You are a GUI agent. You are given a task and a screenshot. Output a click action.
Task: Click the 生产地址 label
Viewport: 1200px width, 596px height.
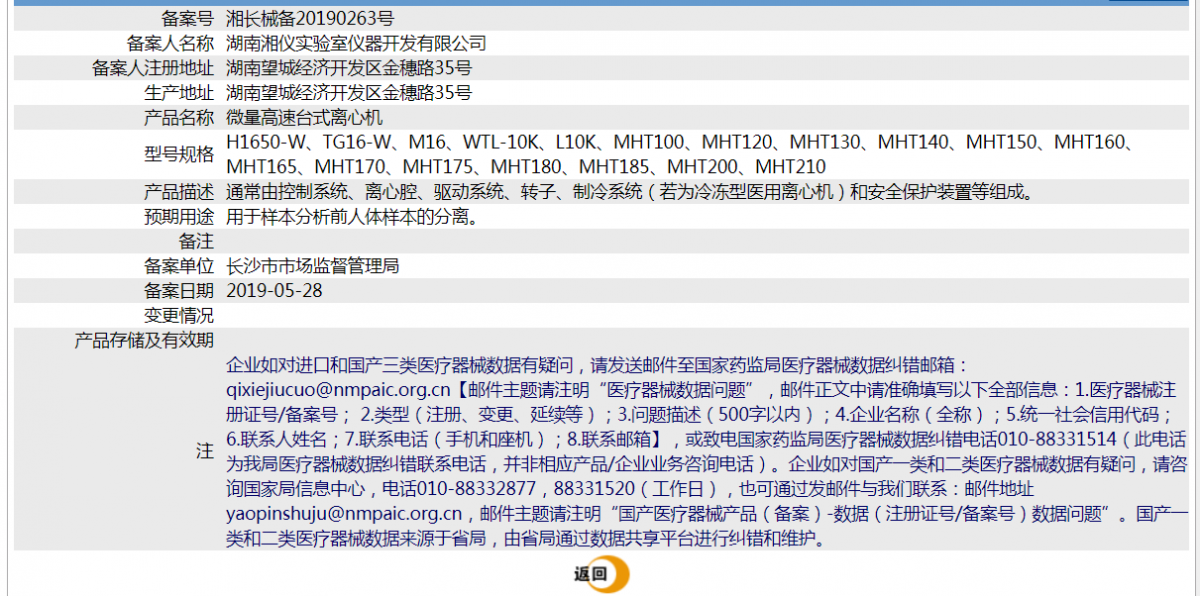[x=179, y=93]
